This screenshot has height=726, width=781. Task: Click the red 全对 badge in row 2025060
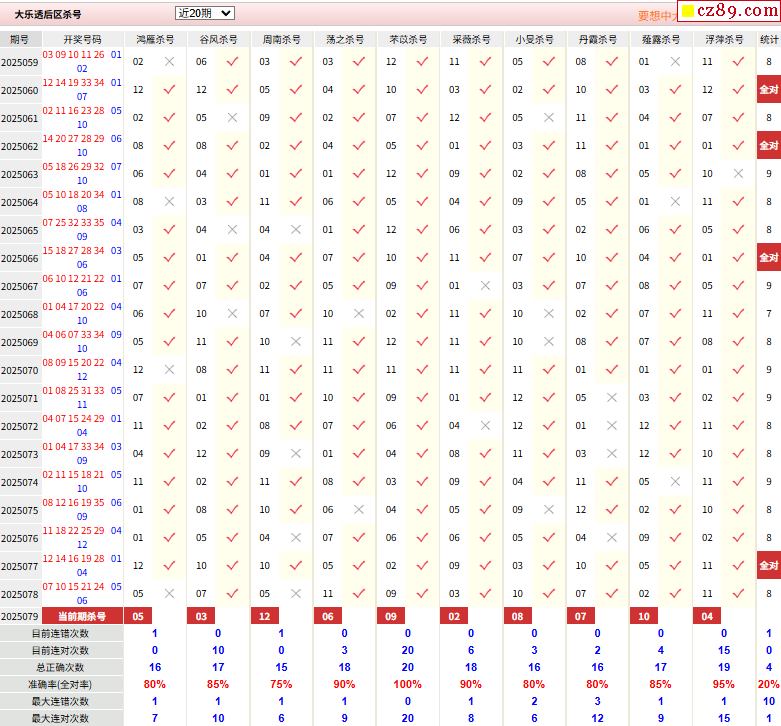coord(769,89)
